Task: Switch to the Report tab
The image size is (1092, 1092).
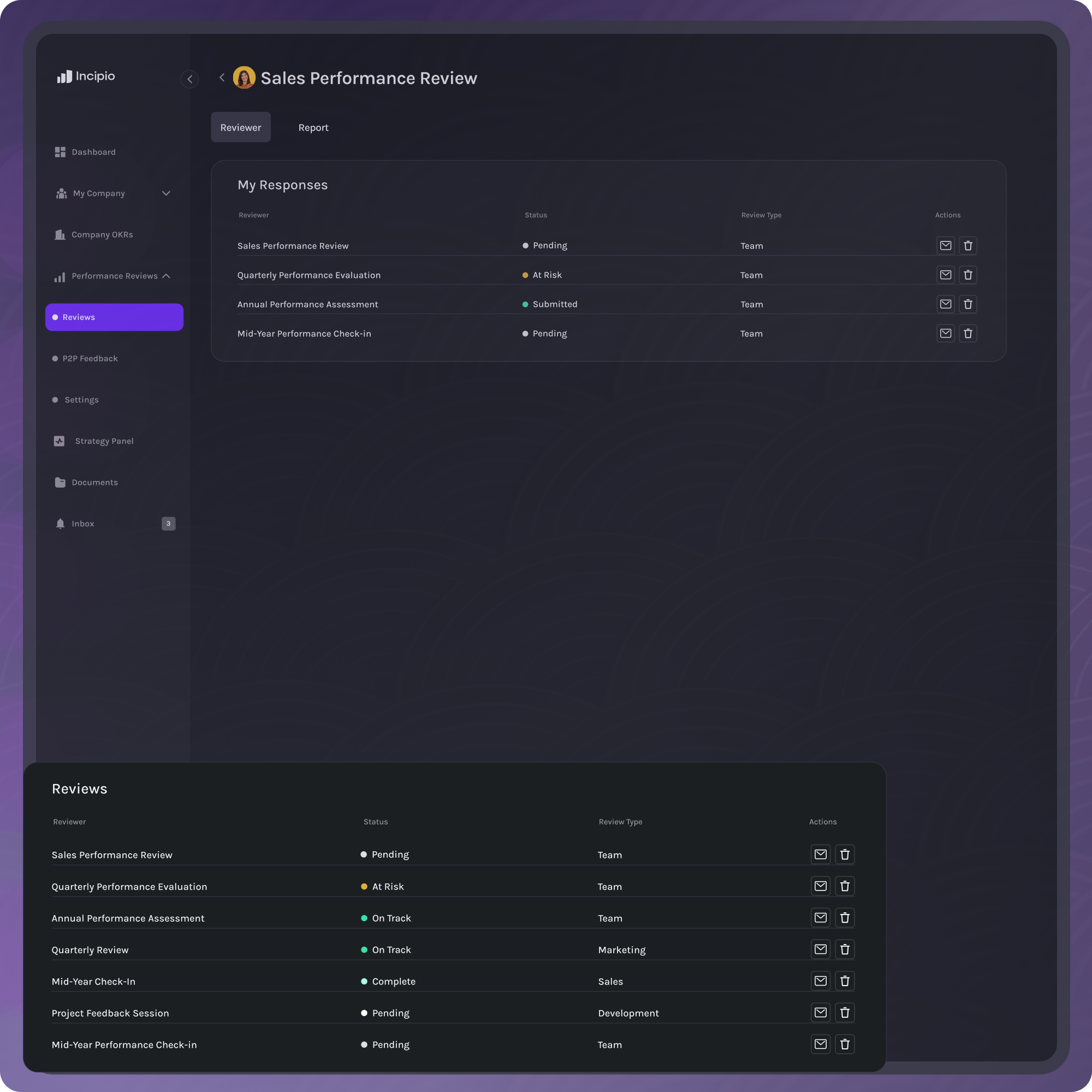Action: click(313, 127)
